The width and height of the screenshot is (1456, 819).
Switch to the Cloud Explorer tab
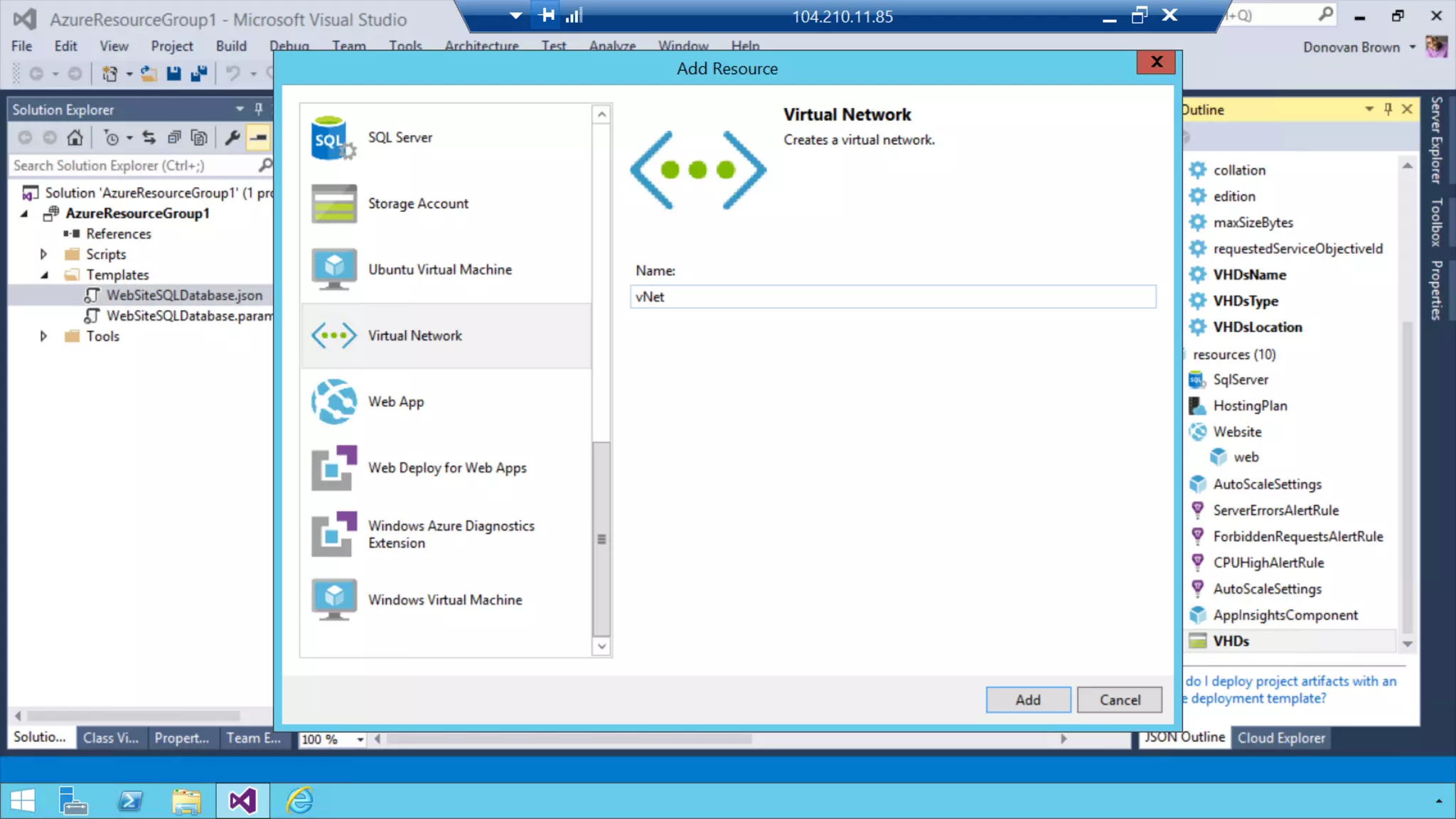(1281, 738)
